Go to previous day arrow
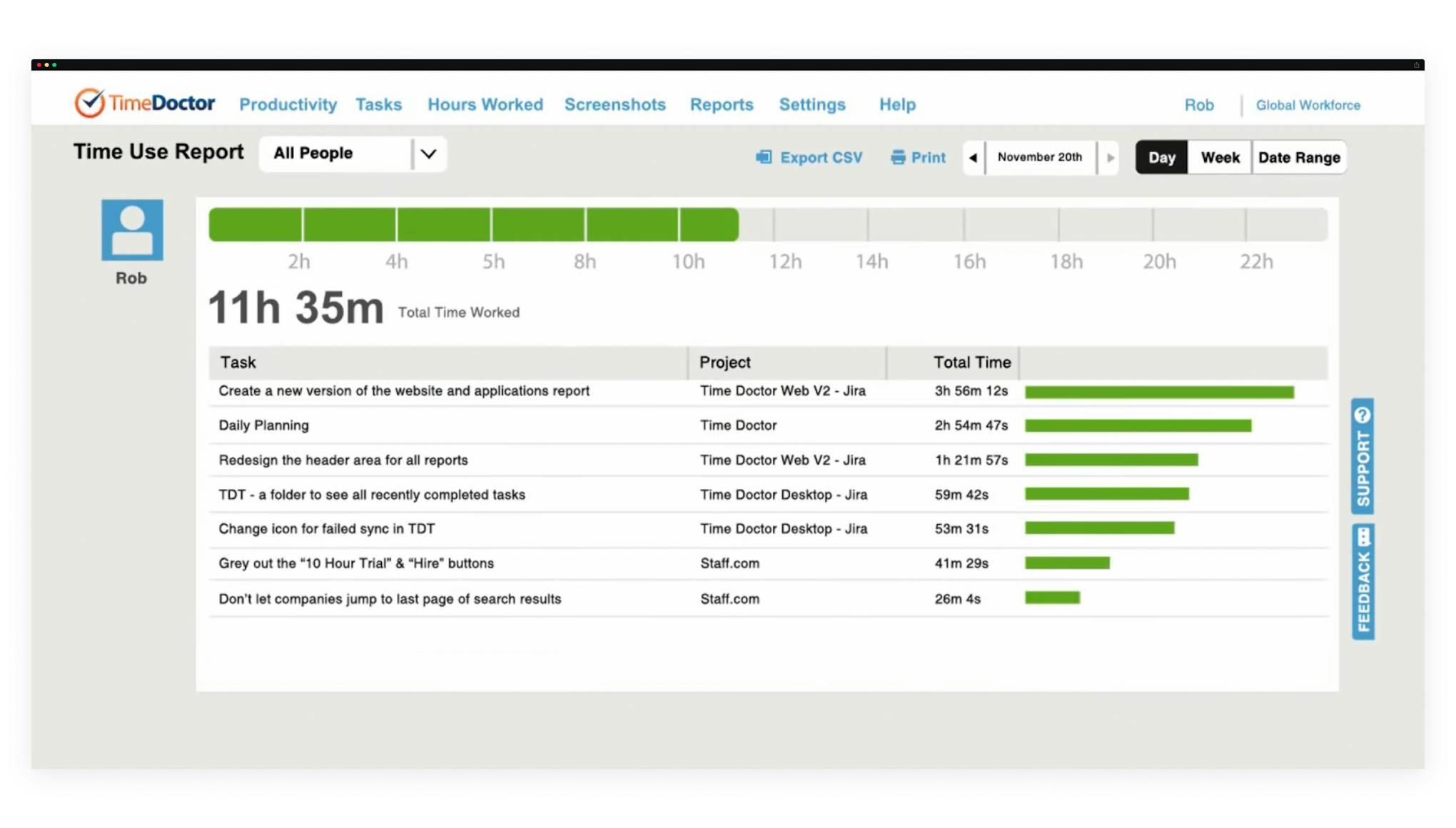The width and height of the screenshot is (1456, 828). point(974,158)
